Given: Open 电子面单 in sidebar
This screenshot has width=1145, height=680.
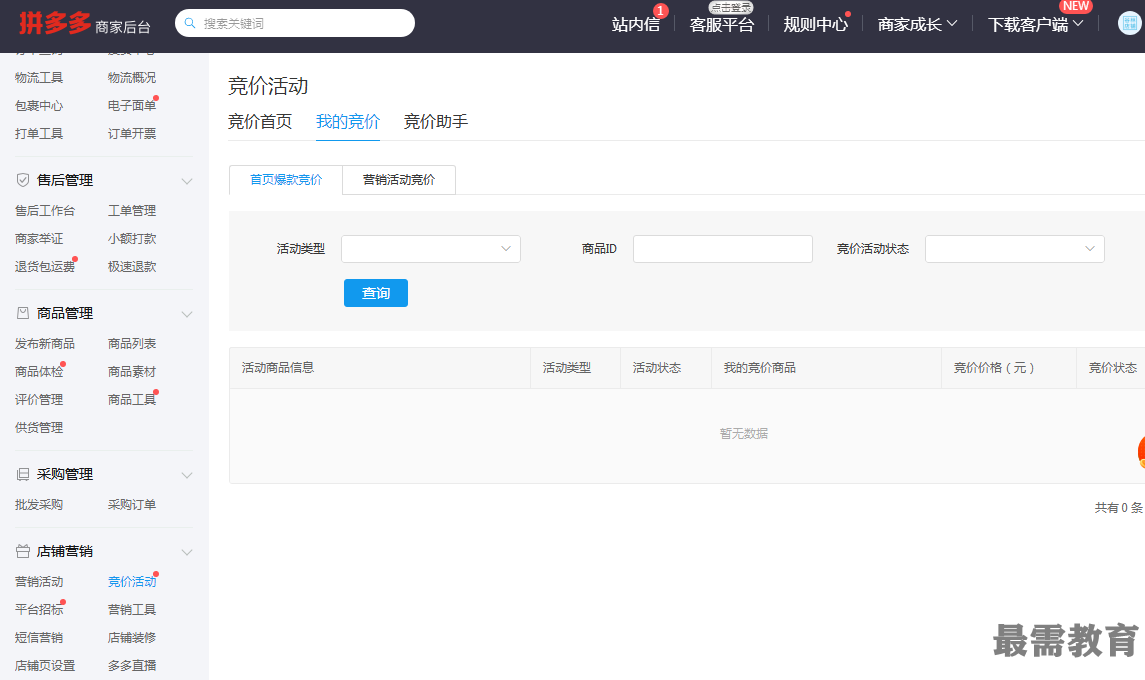Looking at the screenshot, I should [x=131, y=105].
